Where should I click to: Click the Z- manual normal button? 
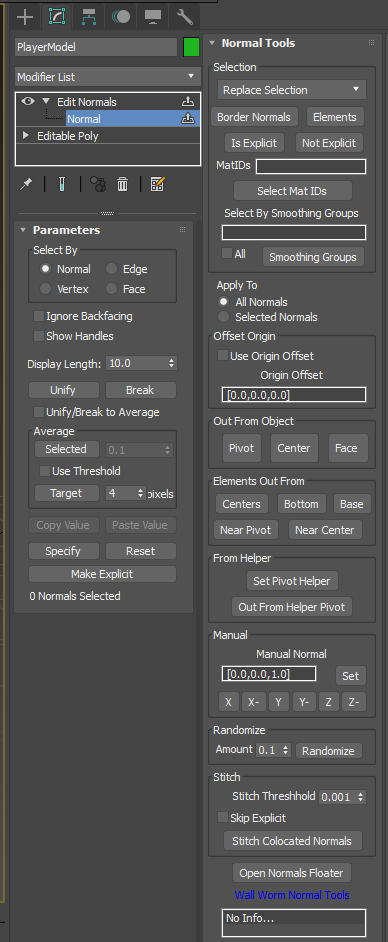(354, 702)
